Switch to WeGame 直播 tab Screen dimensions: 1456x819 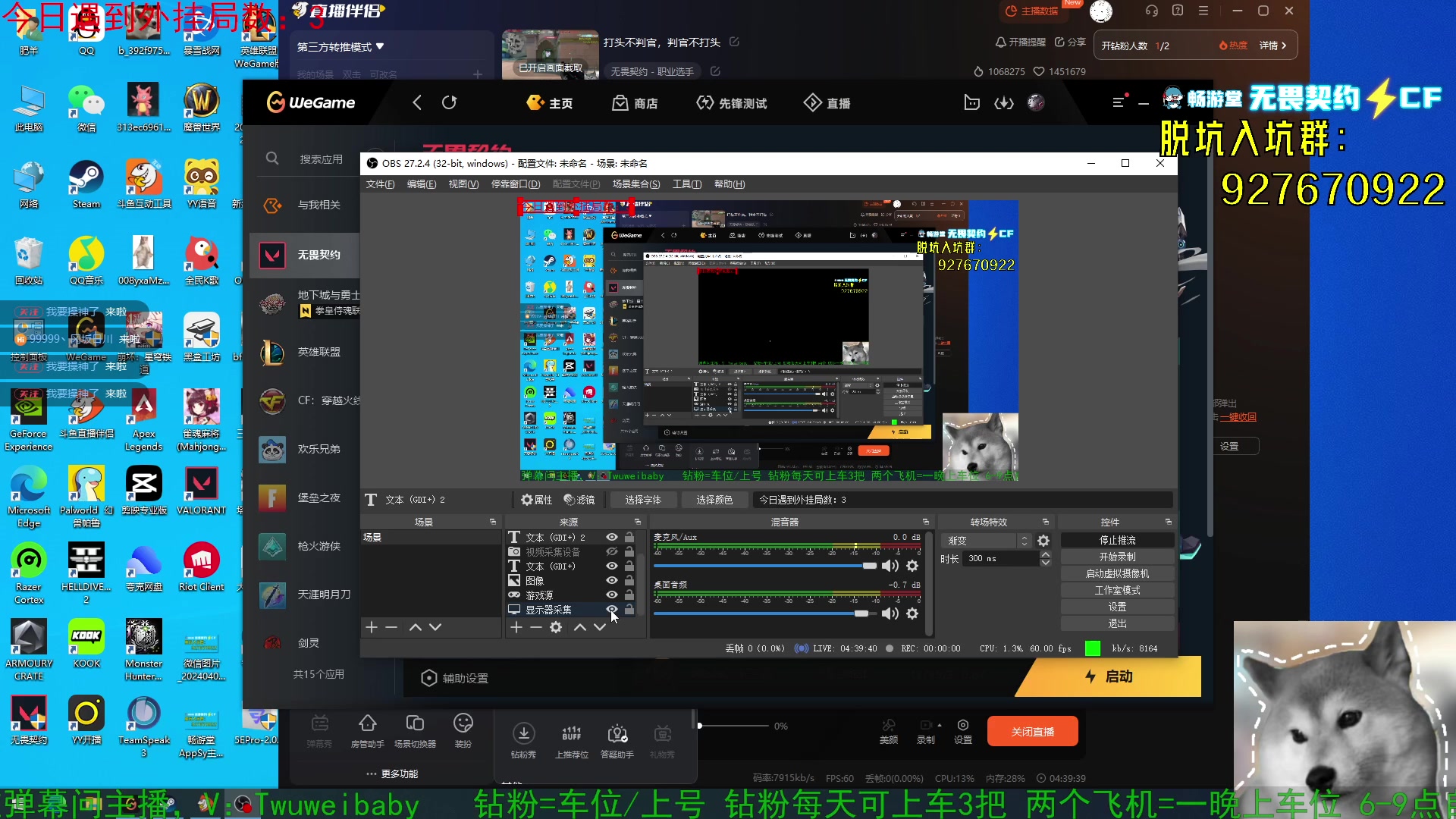827,103
